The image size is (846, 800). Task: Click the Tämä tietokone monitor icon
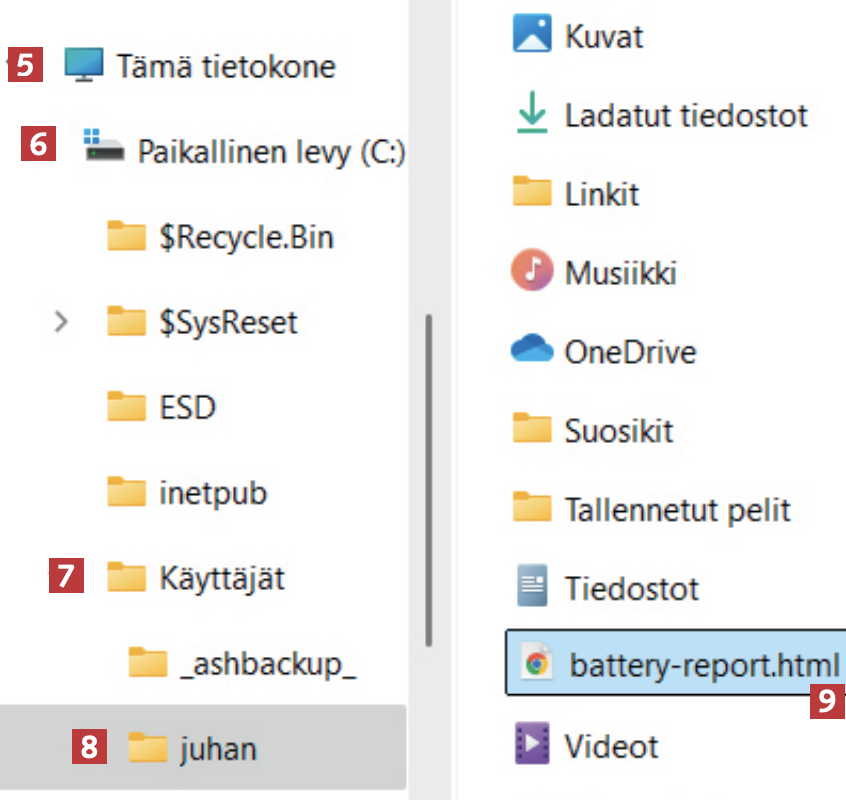84,66
